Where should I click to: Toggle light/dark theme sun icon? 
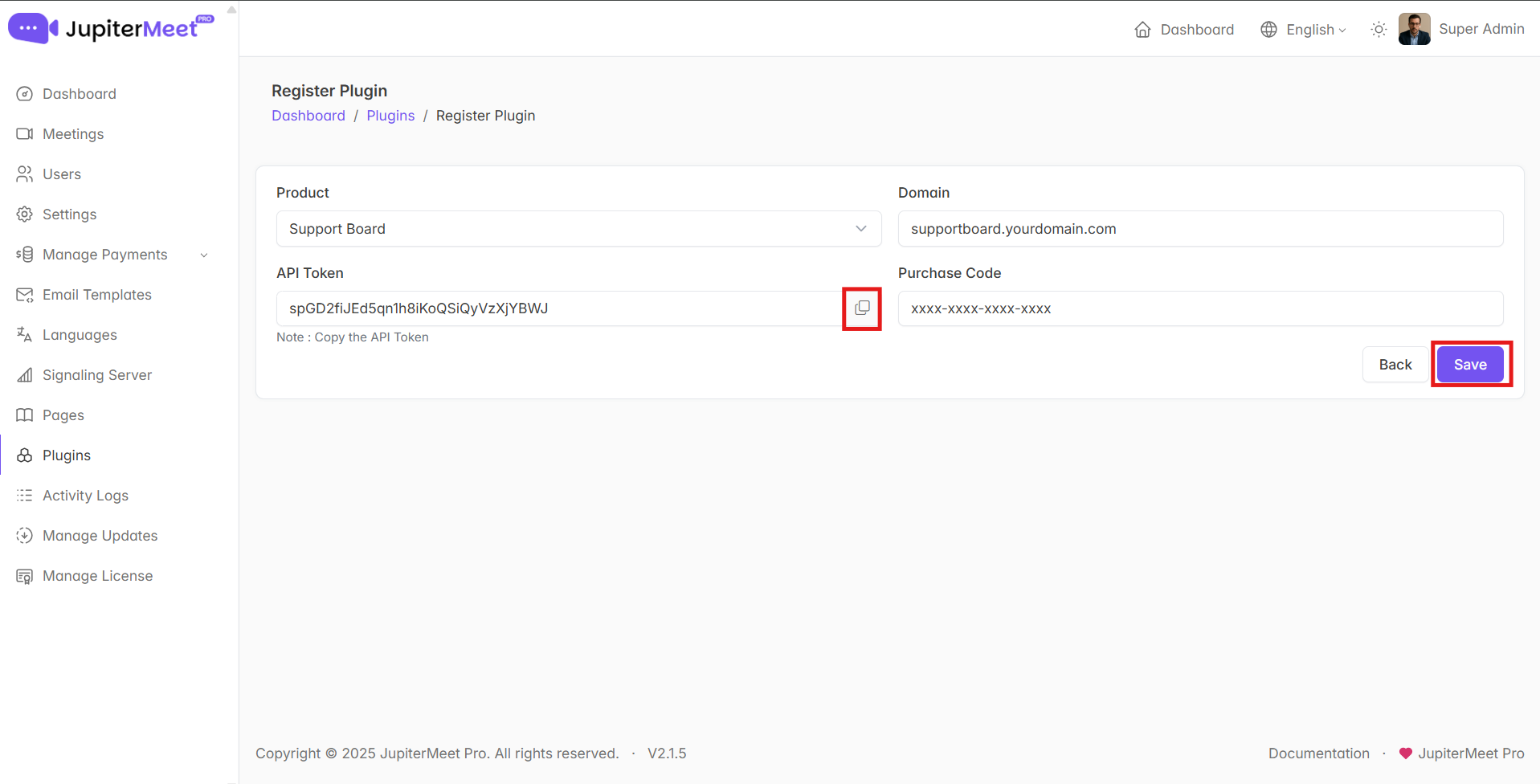pyautogui.click(x=1379, y=30)
